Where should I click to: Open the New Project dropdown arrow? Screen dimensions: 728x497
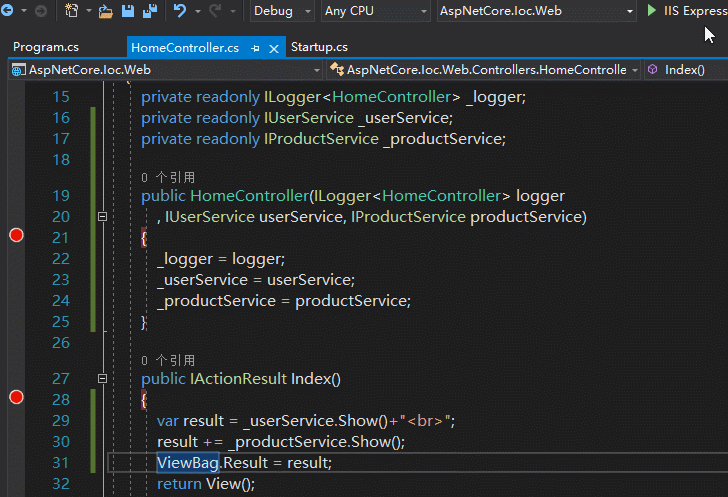pos(89,11)
